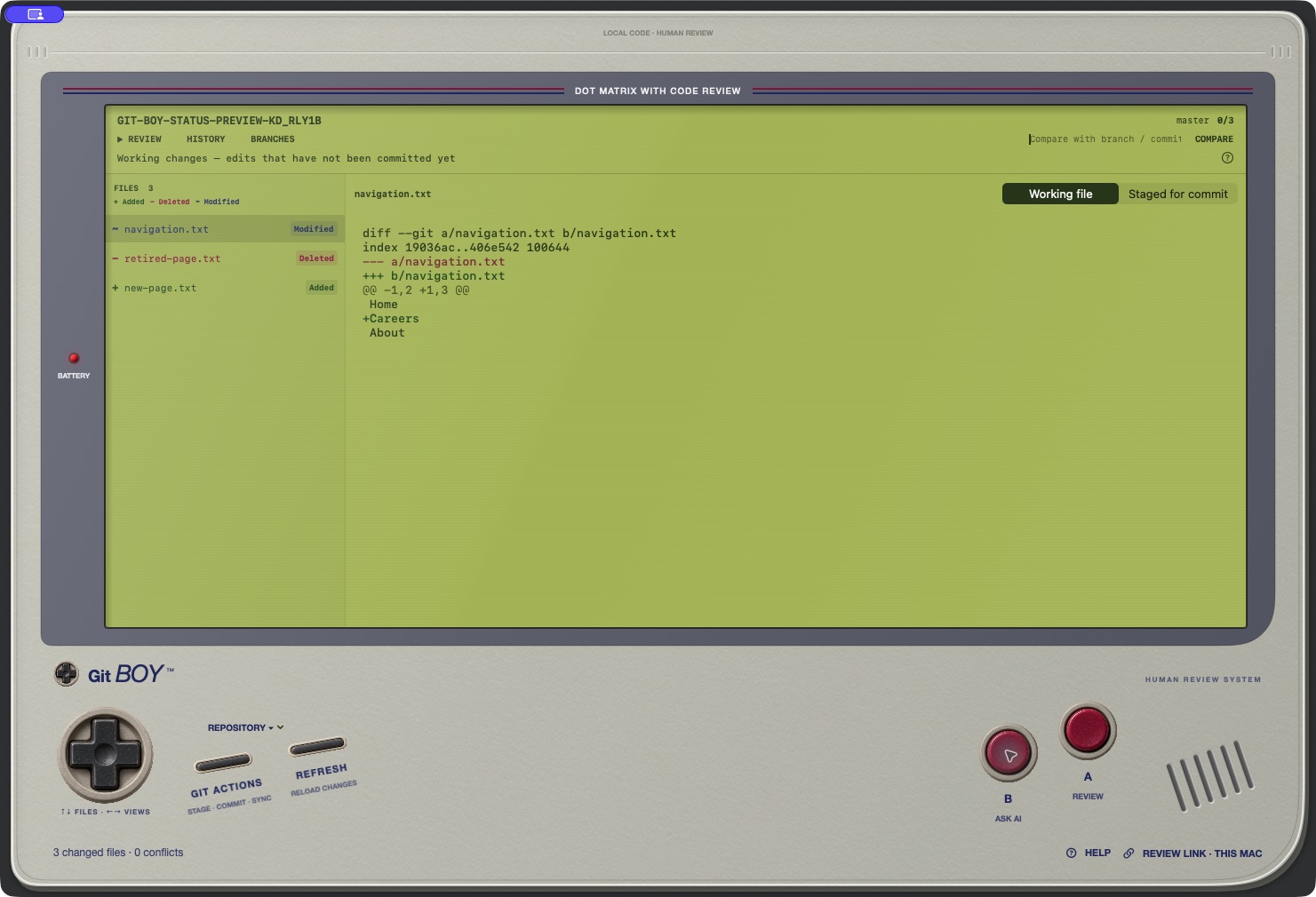1316x897 pixels.
Task: Open the BRANCHES tab
Action: click(273, 139)
